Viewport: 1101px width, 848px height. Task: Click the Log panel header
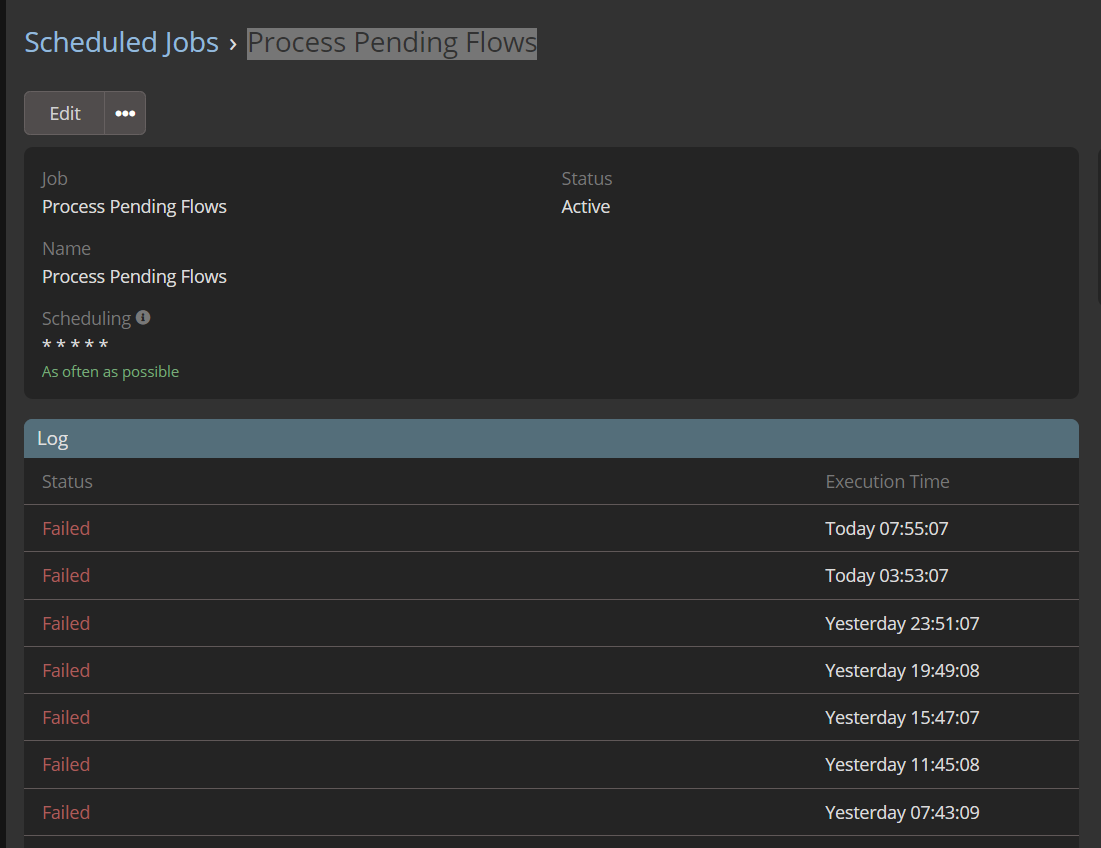pos(551,439)
